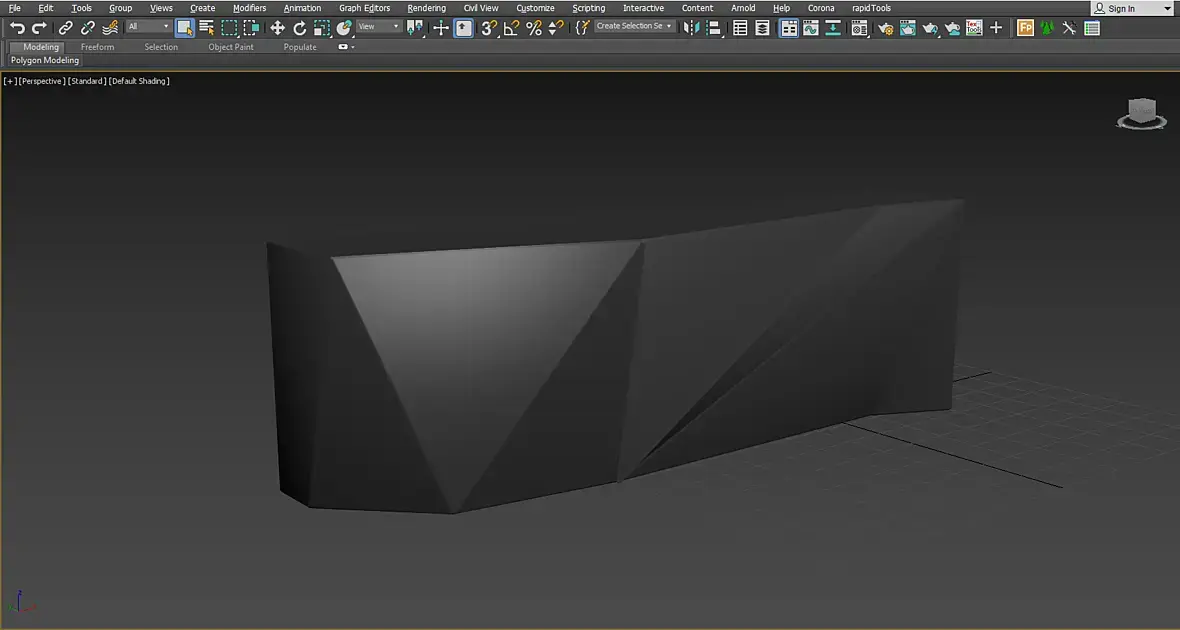Open the Curve Editor
This screenshot has height=630, width=1180.
pyautogui.click(x=811, y=28)
